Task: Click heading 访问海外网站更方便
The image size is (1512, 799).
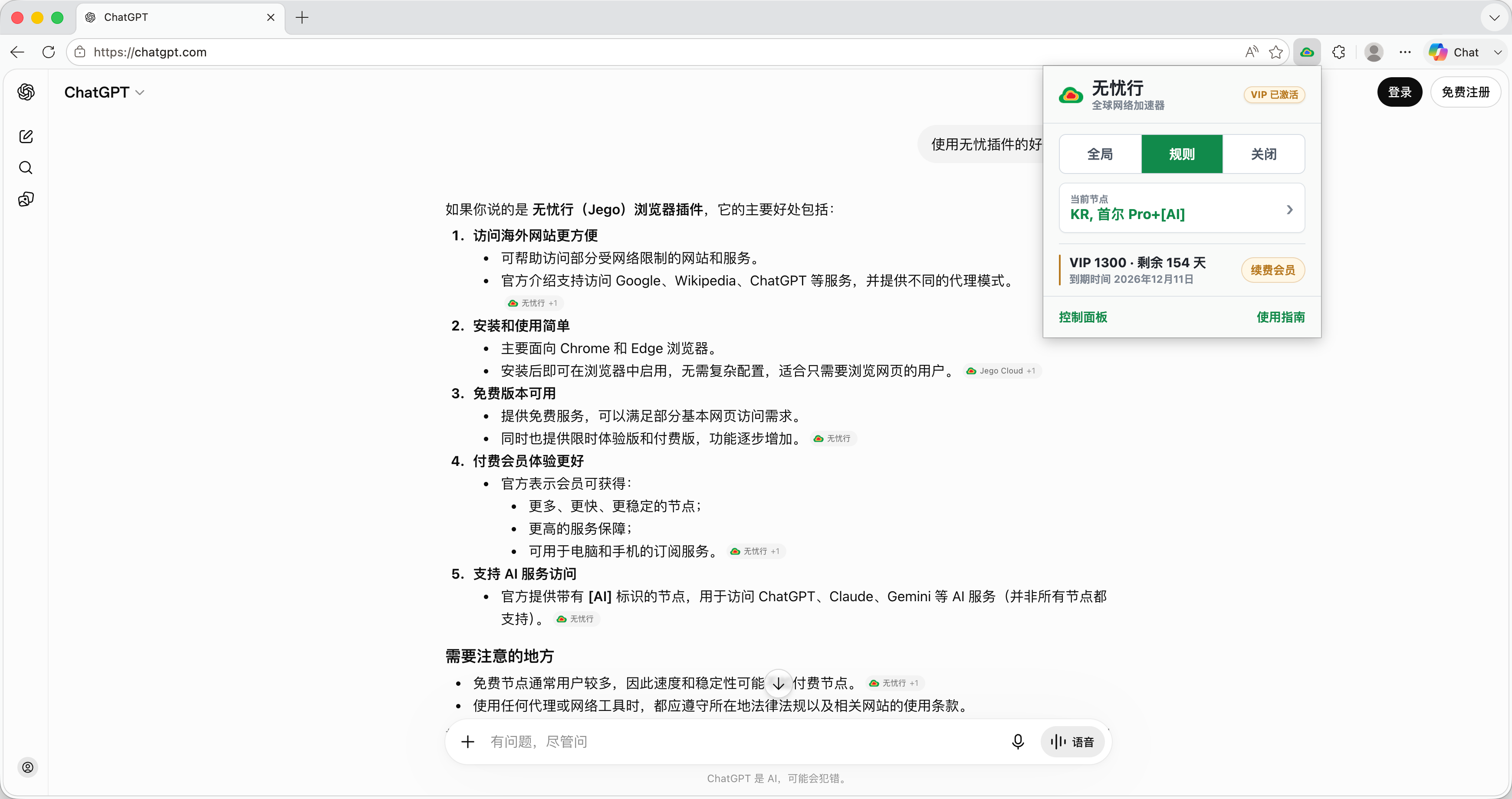Action: pos(535,235)
